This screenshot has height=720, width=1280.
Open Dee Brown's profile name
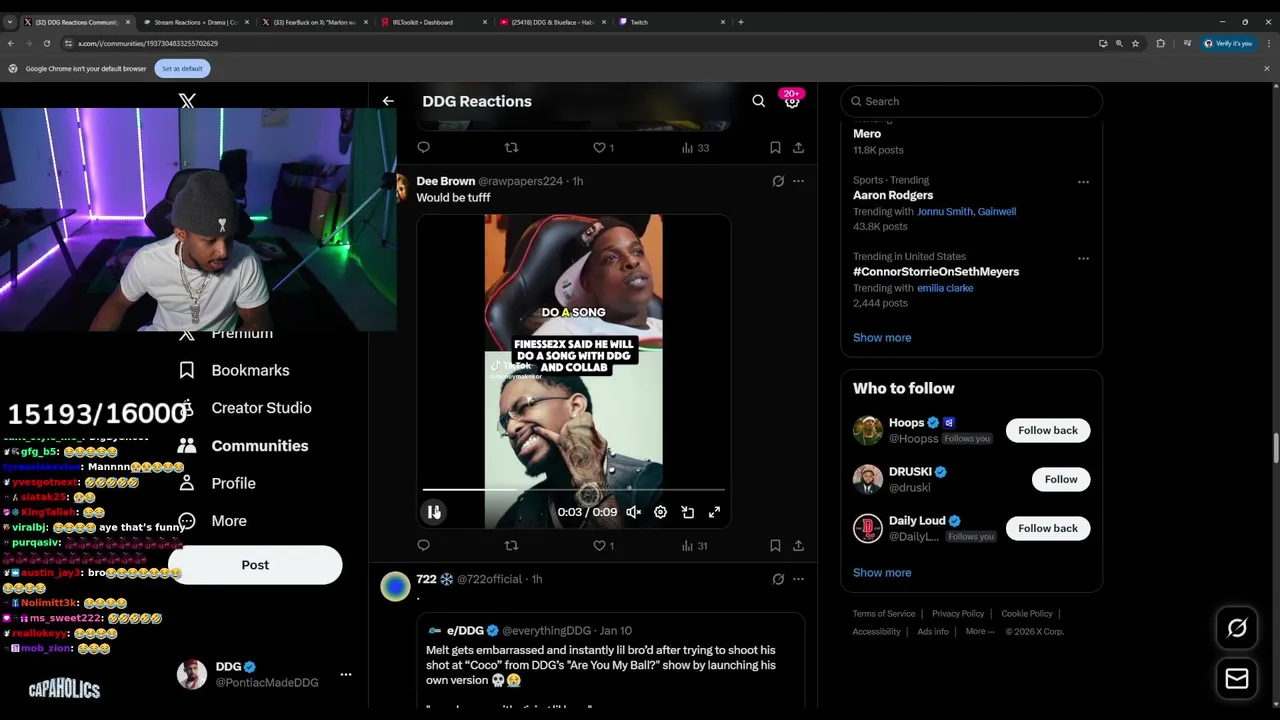(446, 181)
